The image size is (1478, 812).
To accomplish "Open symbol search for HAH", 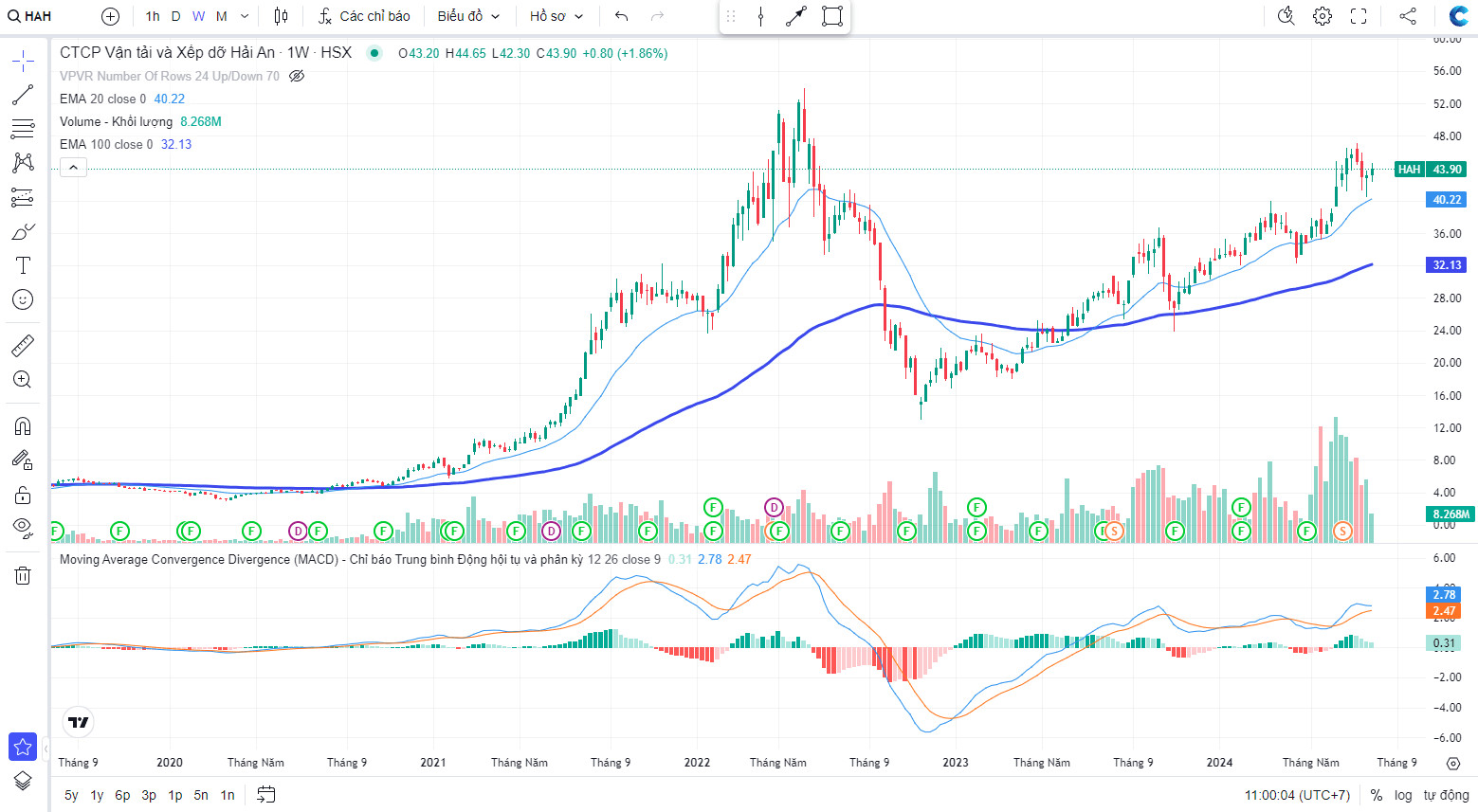I will [x=30, y=16].
